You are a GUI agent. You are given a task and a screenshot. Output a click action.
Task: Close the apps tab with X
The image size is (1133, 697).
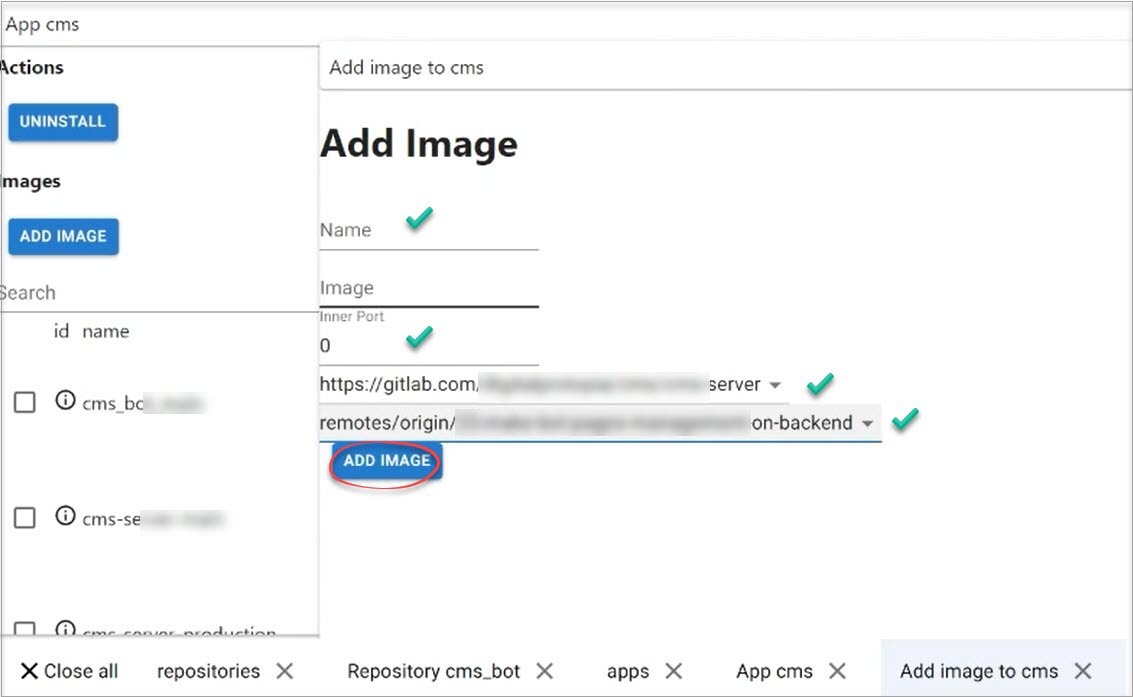(x=673, y=671)
